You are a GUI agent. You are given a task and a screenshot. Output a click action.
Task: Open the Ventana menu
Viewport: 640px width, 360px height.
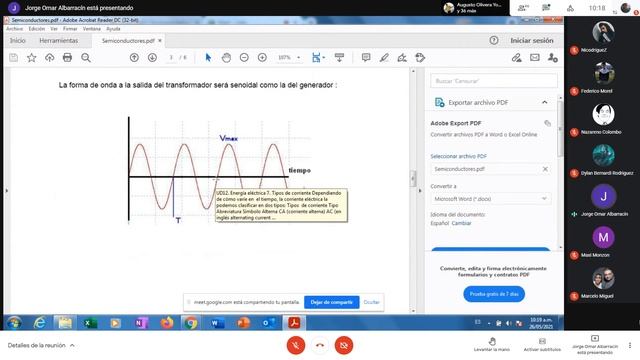(91, 29)
